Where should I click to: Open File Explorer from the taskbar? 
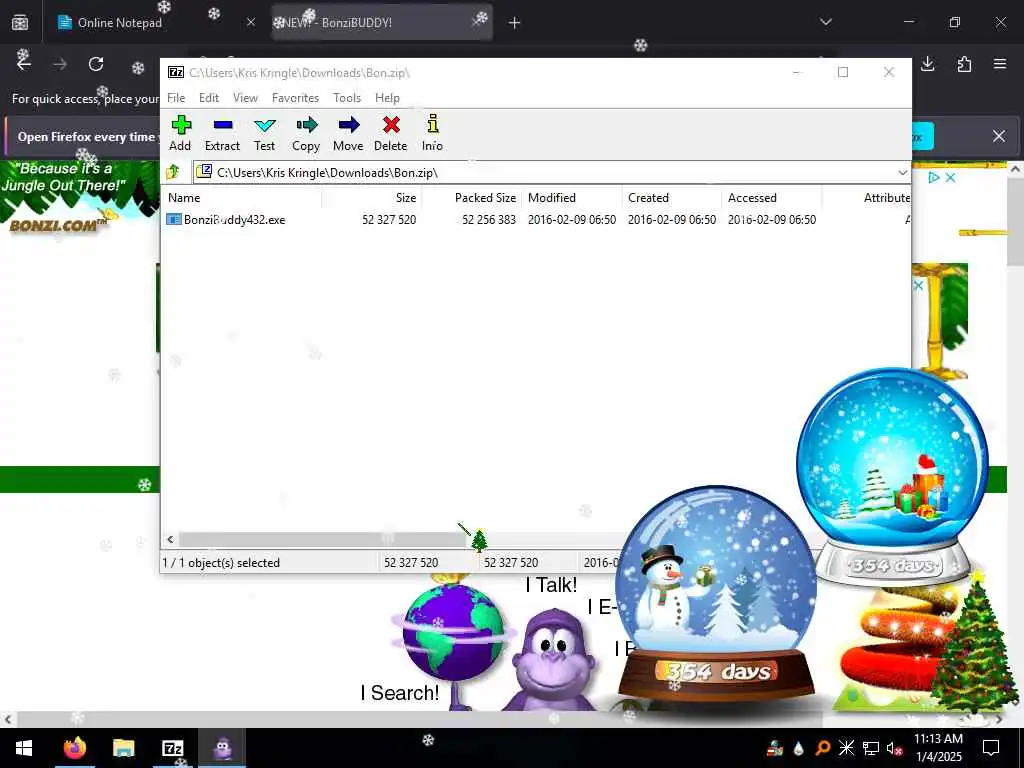pos(123,748)
